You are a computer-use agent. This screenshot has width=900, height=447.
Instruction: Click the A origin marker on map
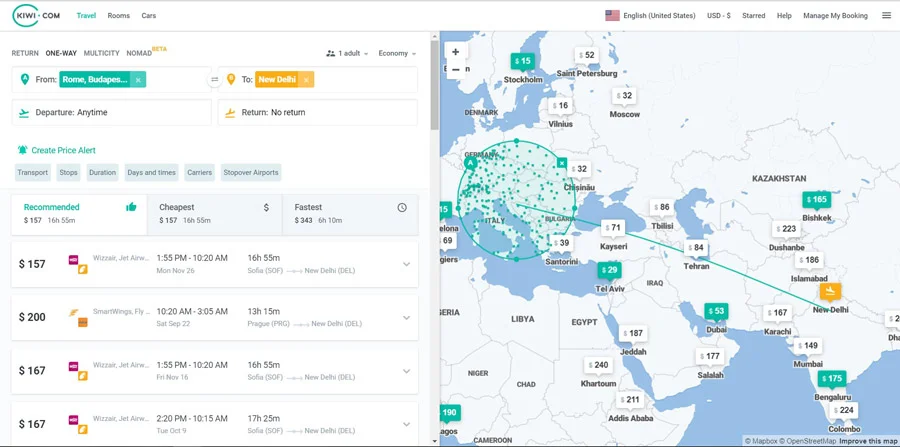click(x=471, y=164)
